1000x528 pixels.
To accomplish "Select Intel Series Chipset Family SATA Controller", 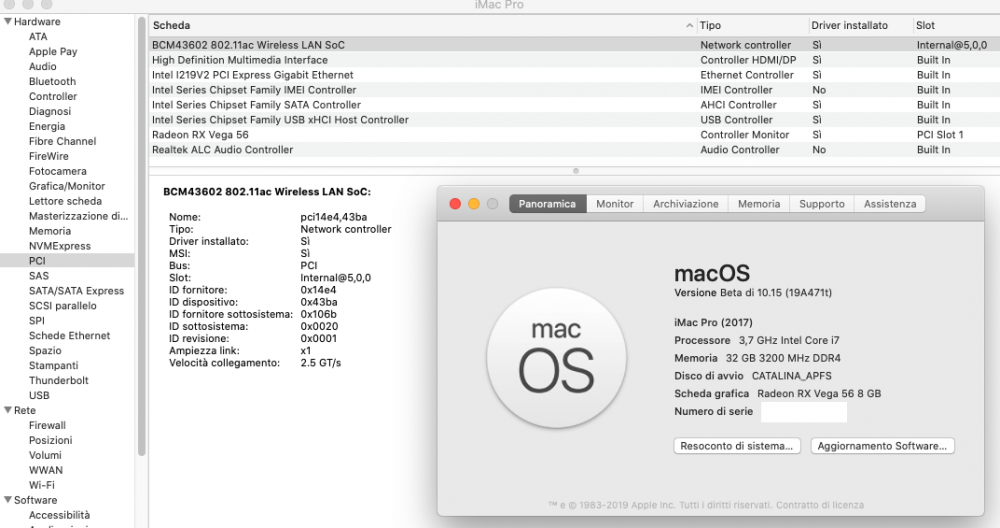I will [574, 105].
